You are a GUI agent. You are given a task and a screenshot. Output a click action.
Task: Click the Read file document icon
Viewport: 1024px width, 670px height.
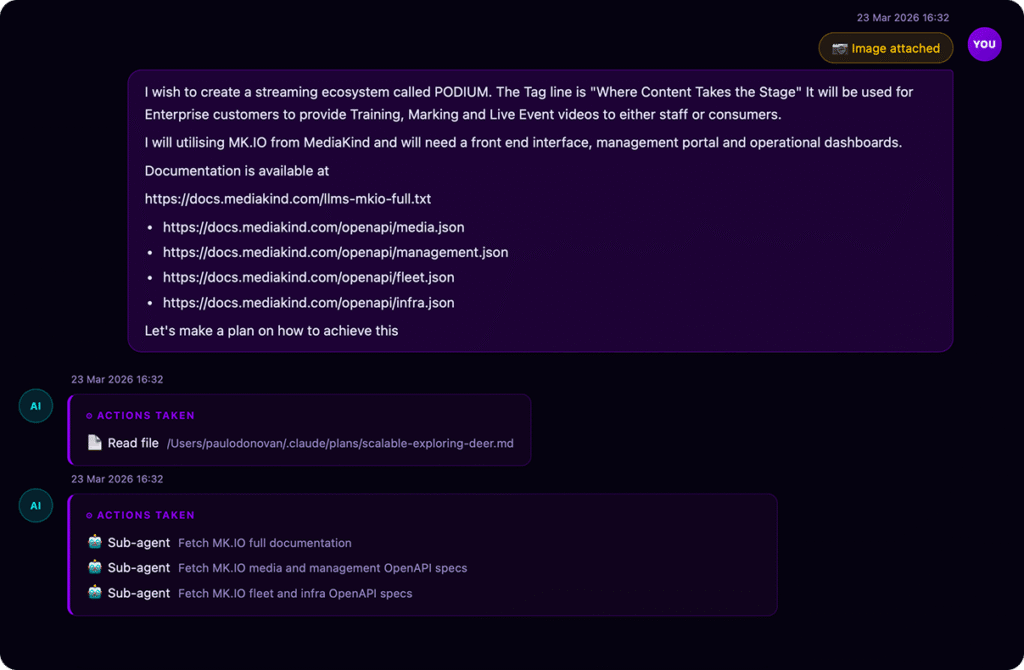[x=95, y=443]
